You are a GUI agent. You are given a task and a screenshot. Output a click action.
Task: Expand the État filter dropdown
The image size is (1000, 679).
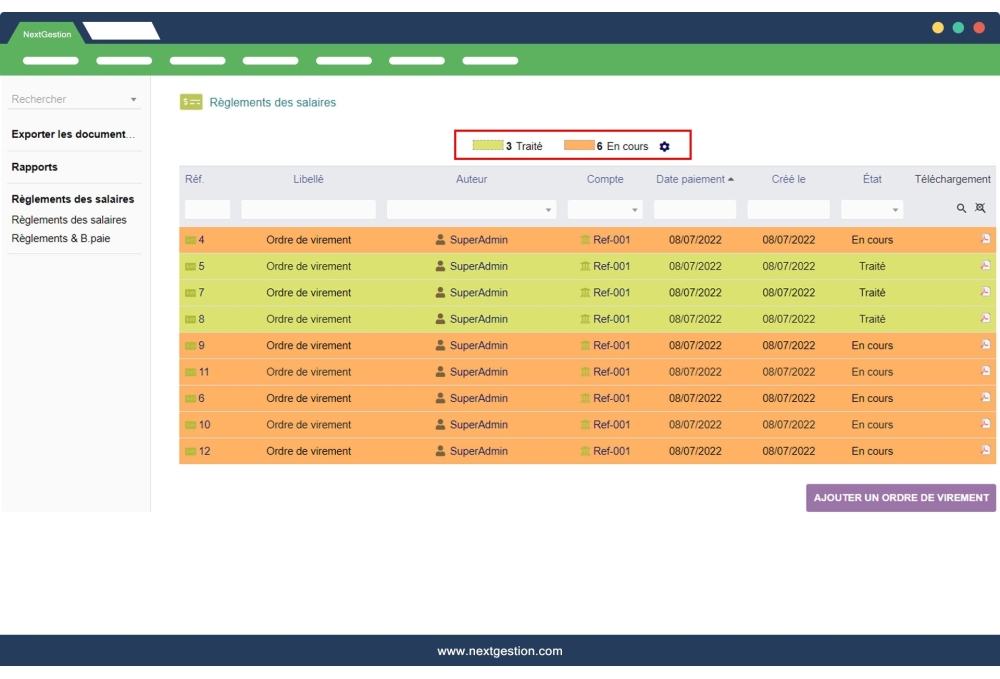[895, 210]
